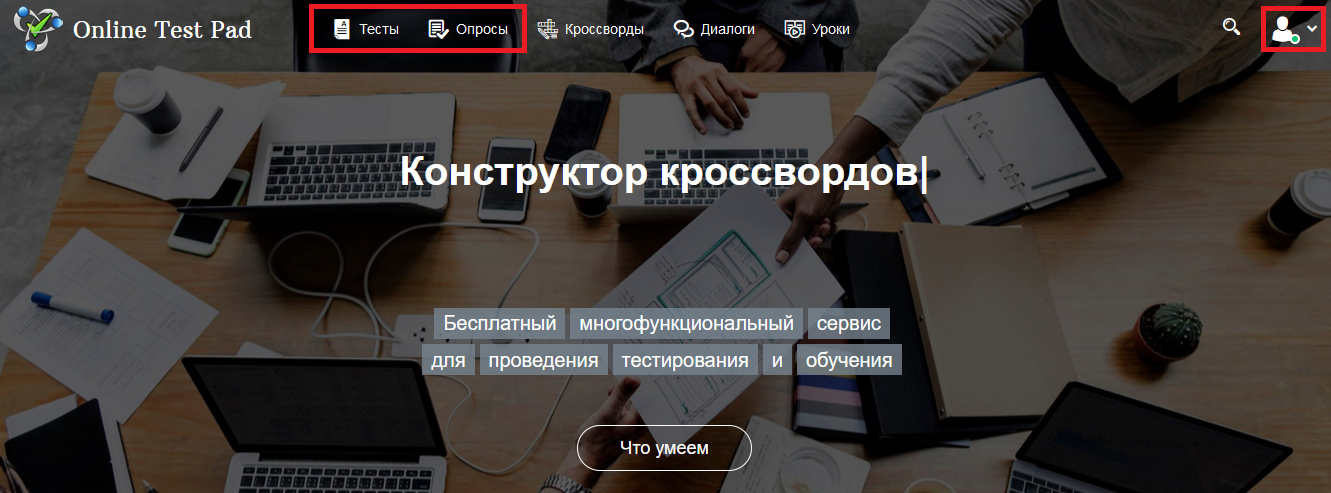This screenshot has height=493, width=1331.
Task: Click the Кроссворды grid icon
Action: [x=547, y=29]
